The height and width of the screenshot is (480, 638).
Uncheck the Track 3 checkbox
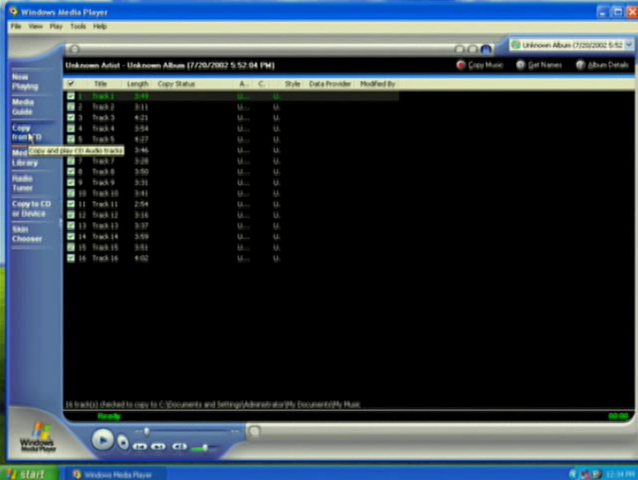click(71, 118)
